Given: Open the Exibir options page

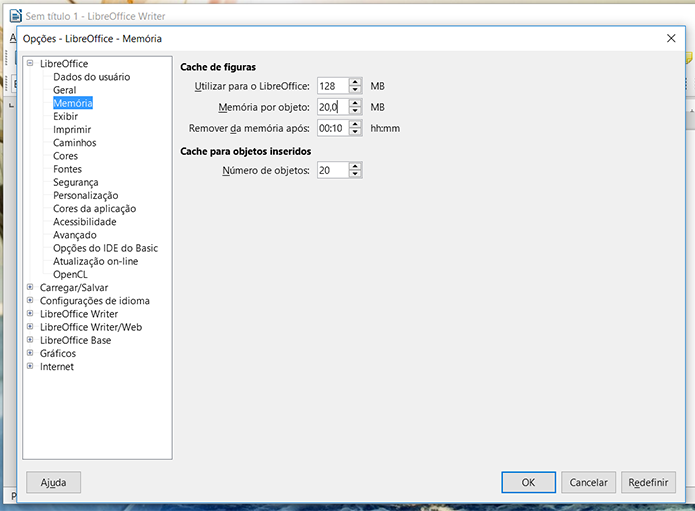Looking at the screenshot, I should pyautogui.click(x=65, y=117).
